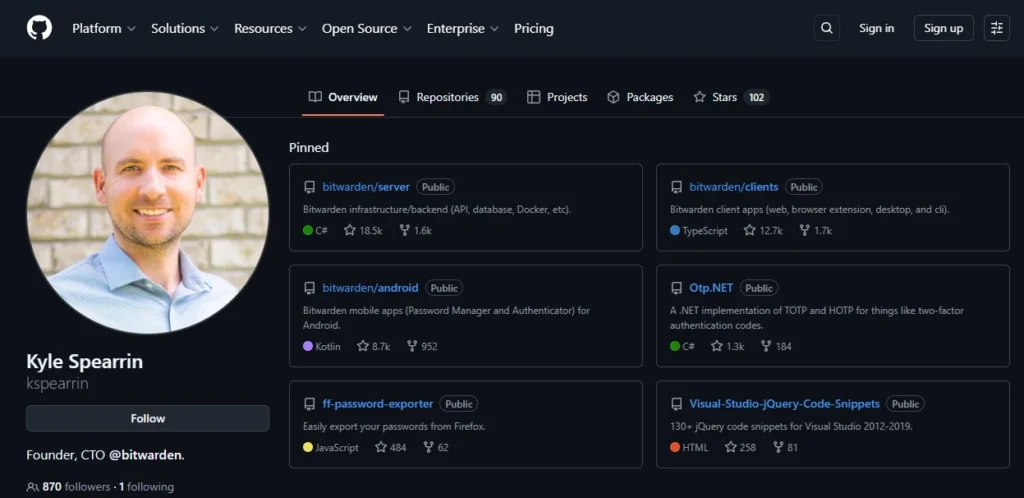Click fork icon showing 1.6k forks
This screenshot has width=1024, height=498.
(405, 230)
